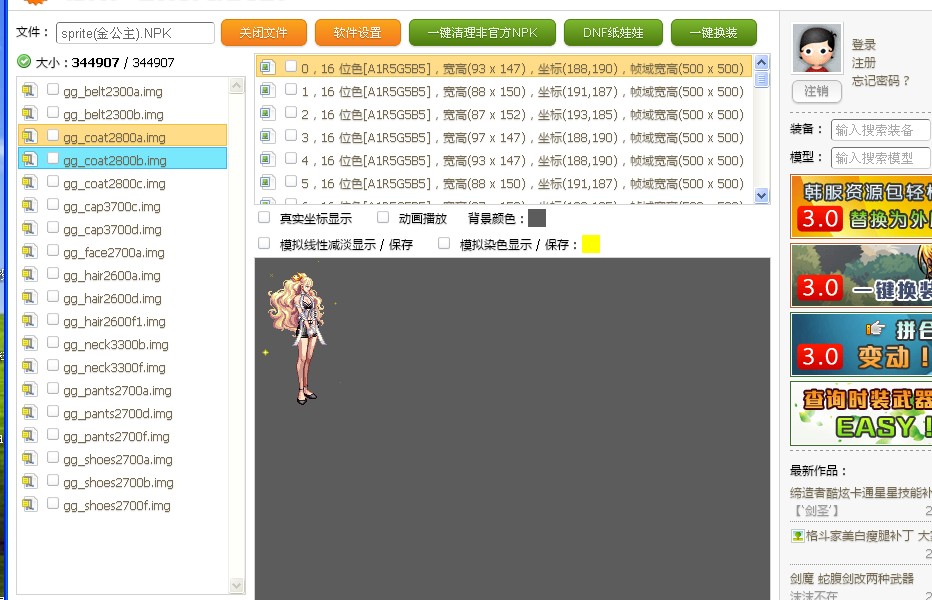Image resolution: width=932 pixels, height=600 pixels.
Task: Click the file list scroll-up arrow
Action: pyautogui.click(x=237, y=86)
